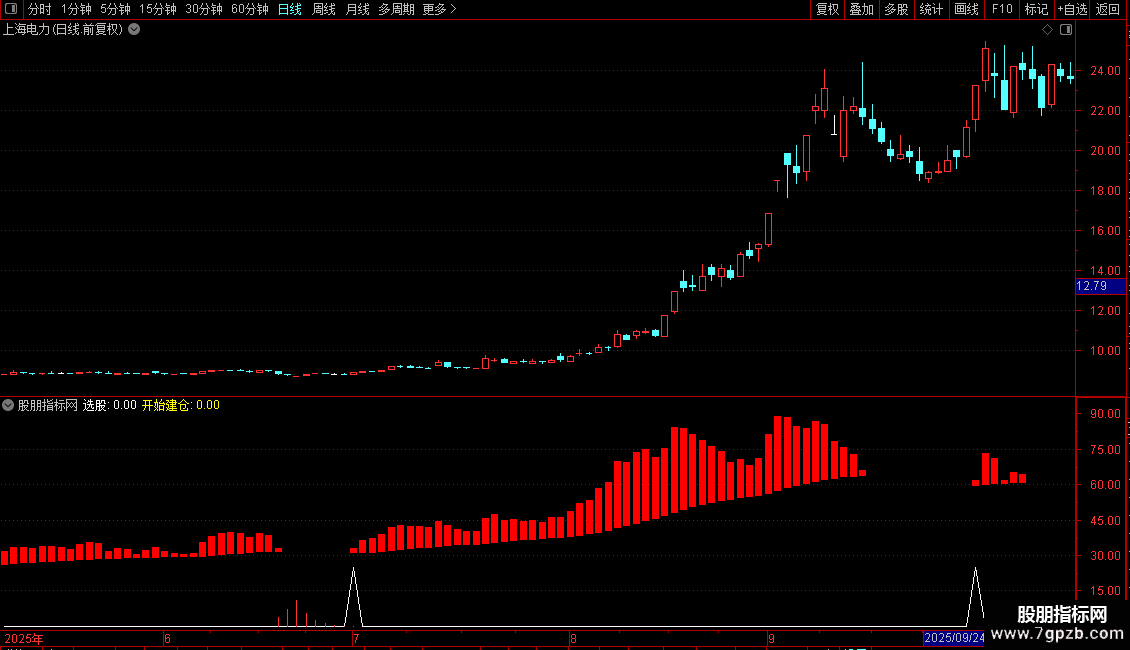Add stock with +自选 button

(1072, 9)
